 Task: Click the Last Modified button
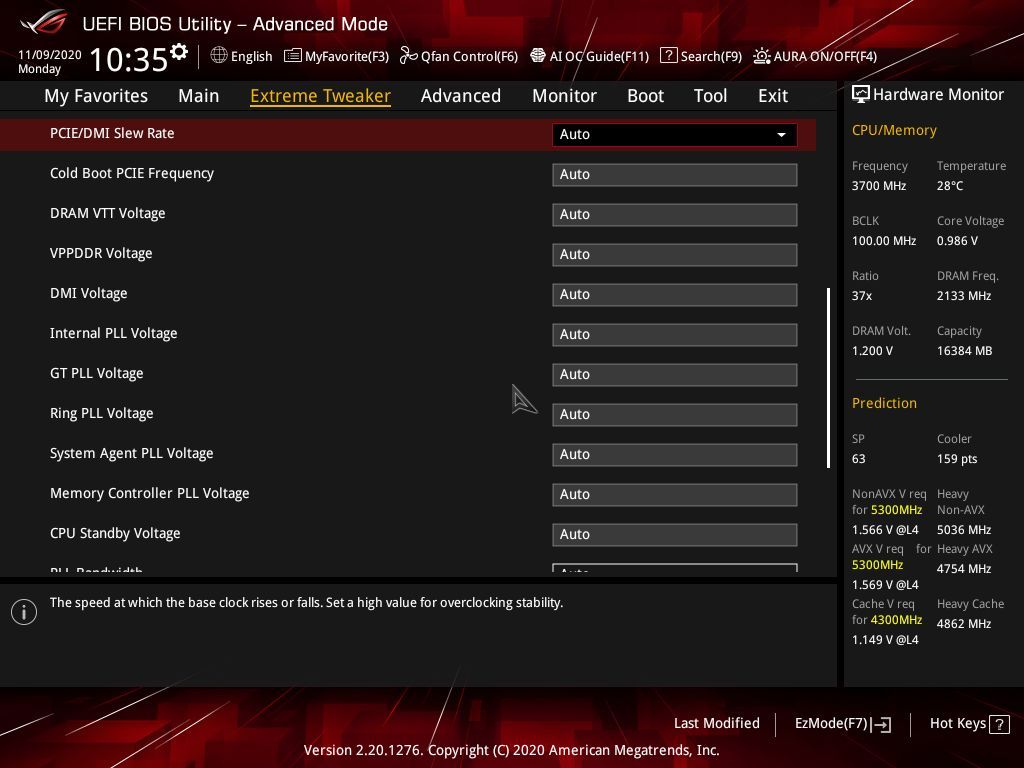pos(716,723)
